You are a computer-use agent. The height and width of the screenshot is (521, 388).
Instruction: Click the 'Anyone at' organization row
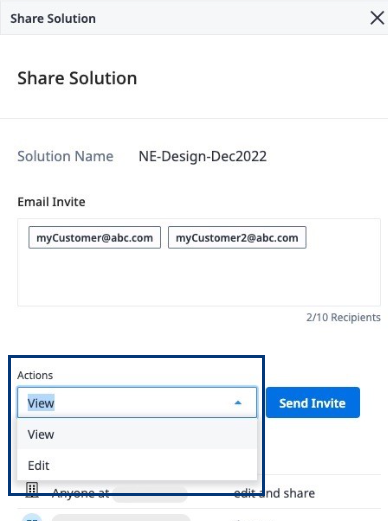coord(199,493)
